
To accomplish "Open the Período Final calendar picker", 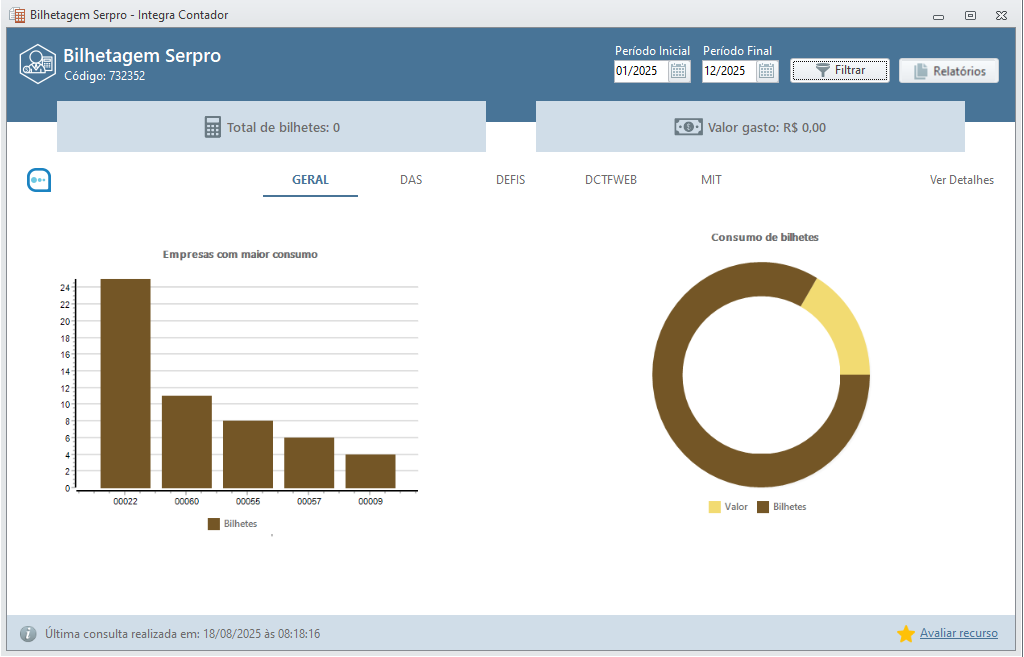I will [x=767, y=71].
